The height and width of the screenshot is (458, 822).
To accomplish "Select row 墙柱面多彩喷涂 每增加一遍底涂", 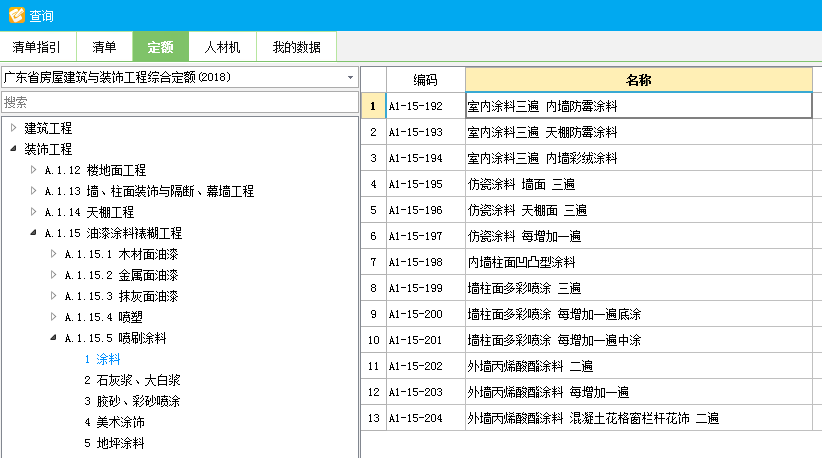I will tap(639, 314).
